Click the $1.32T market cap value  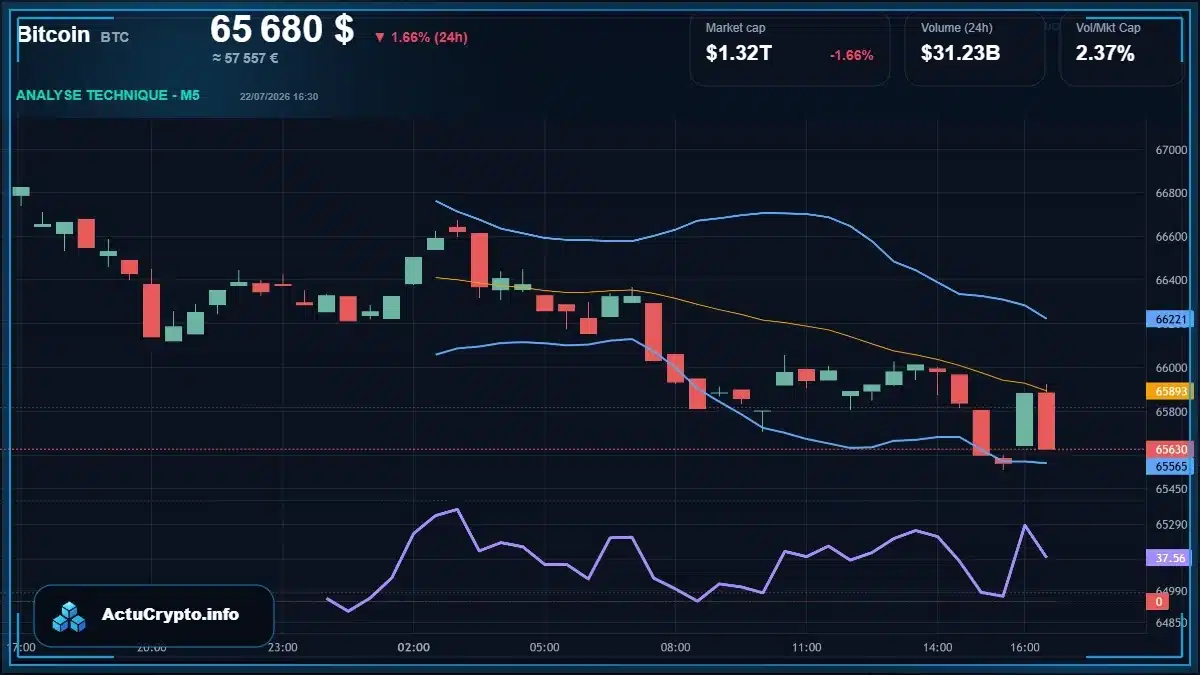[738, 54]
